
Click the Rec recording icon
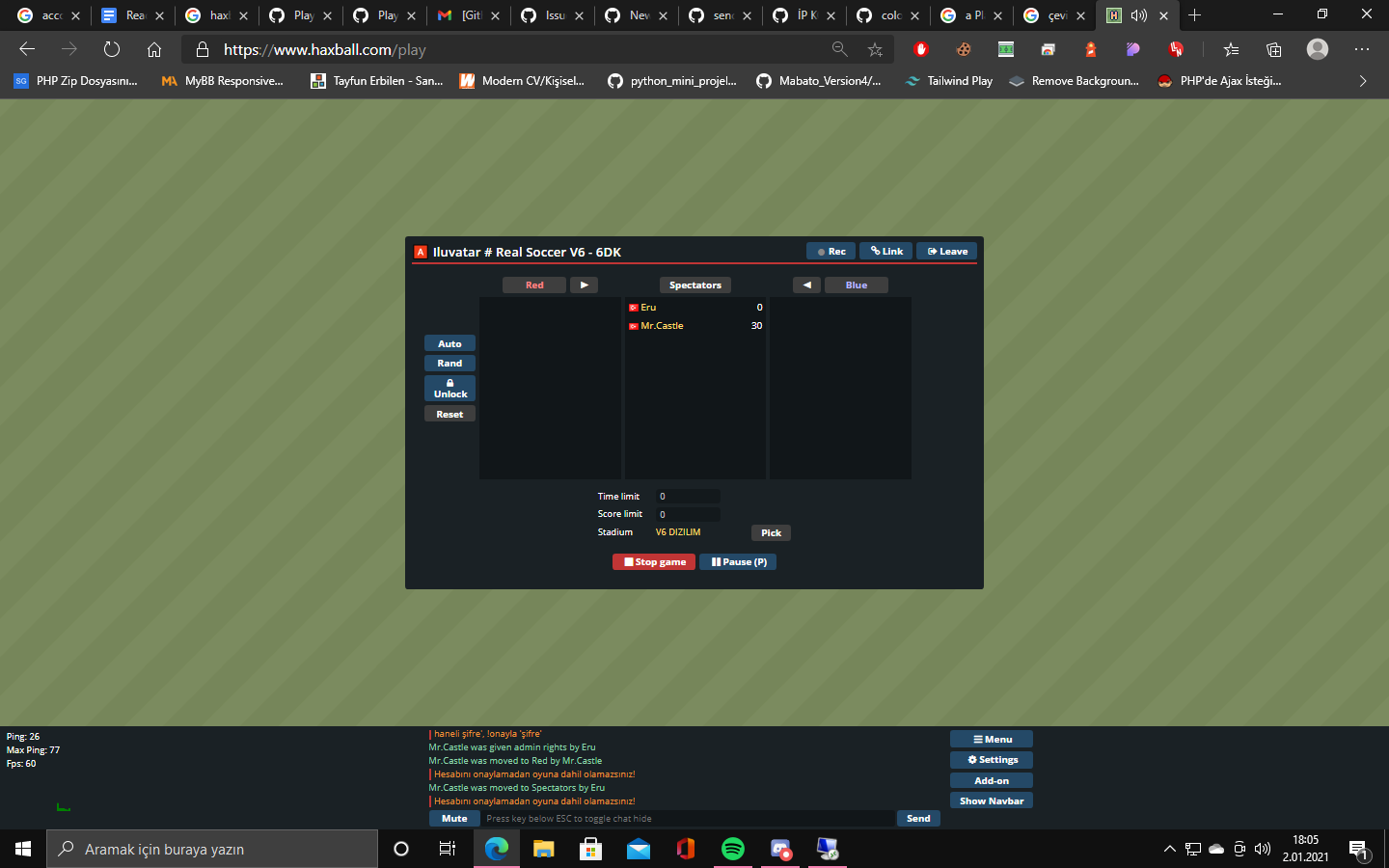(x=830, y=251)
